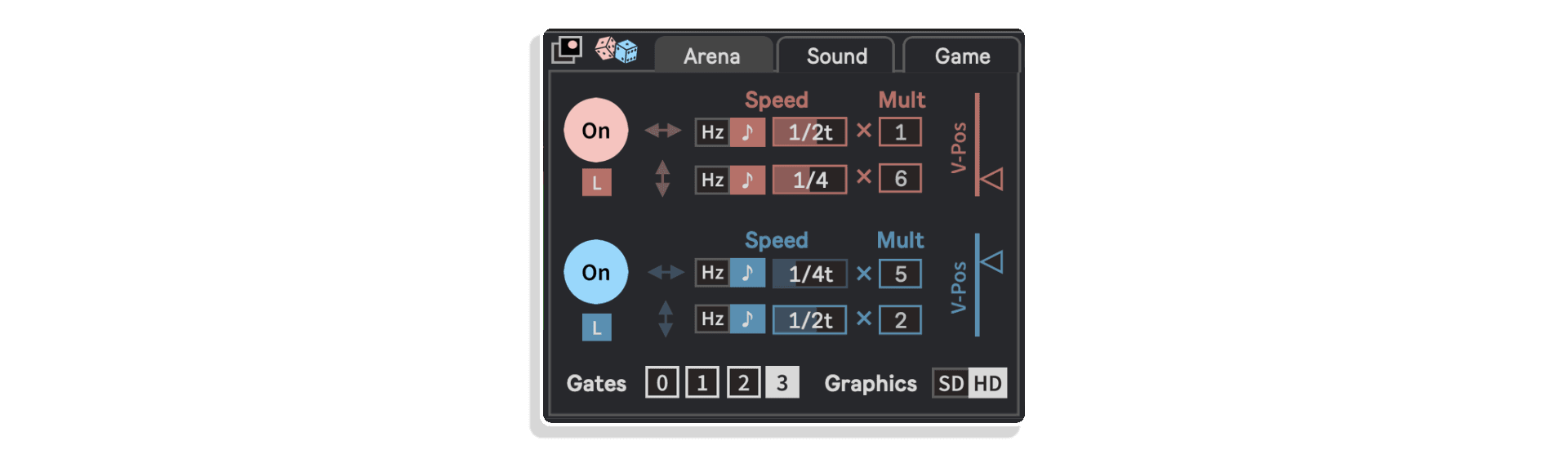Open the Sound tab
Viewport: 1568px width, 450px height.
pyautogui.click(x=836, y=56)
